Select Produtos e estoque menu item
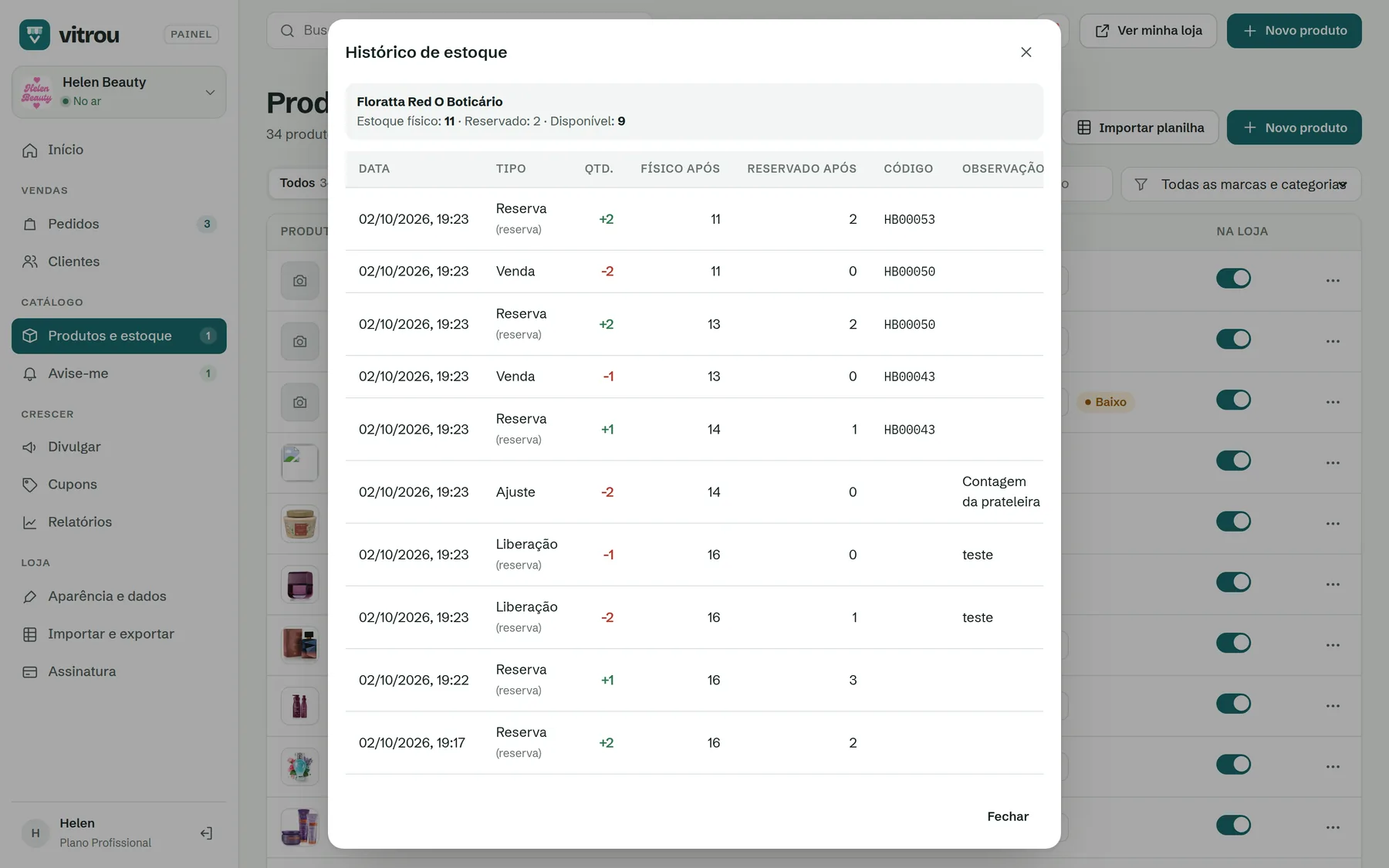 [x=119, y=336]
